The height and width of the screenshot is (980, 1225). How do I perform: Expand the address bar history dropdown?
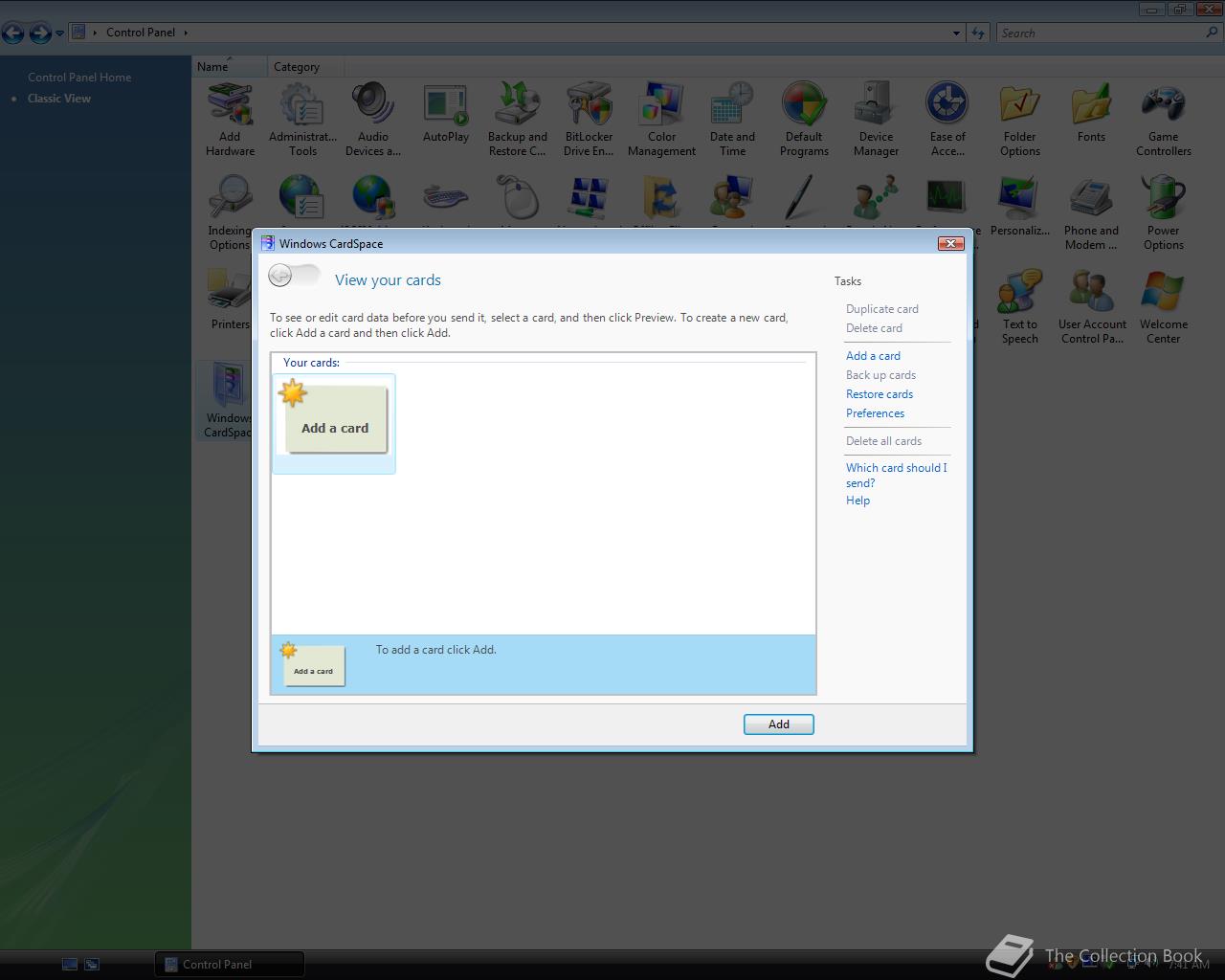coord(956,33)
